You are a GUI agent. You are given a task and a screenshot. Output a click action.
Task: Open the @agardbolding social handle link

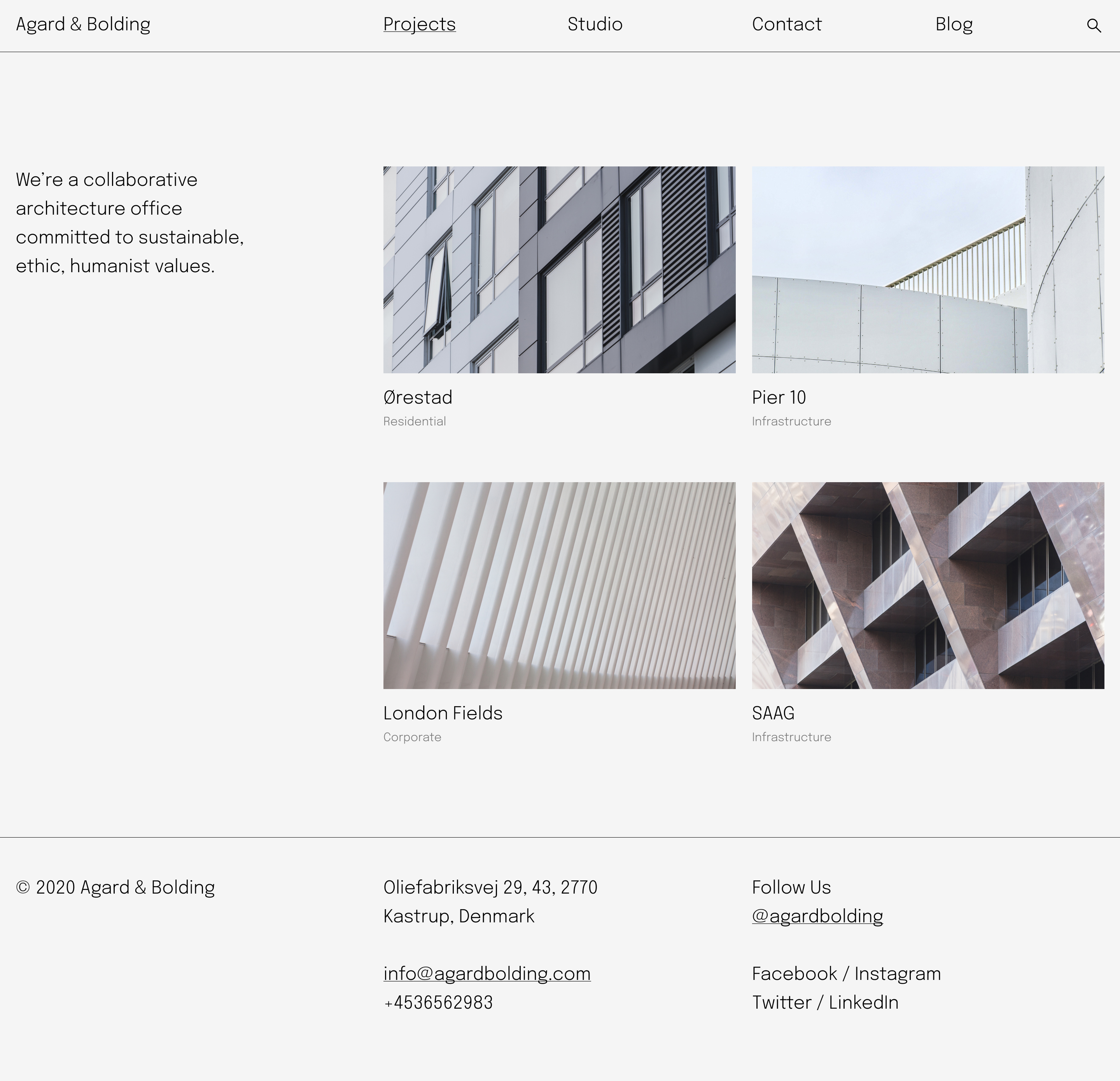pos(817,916)
